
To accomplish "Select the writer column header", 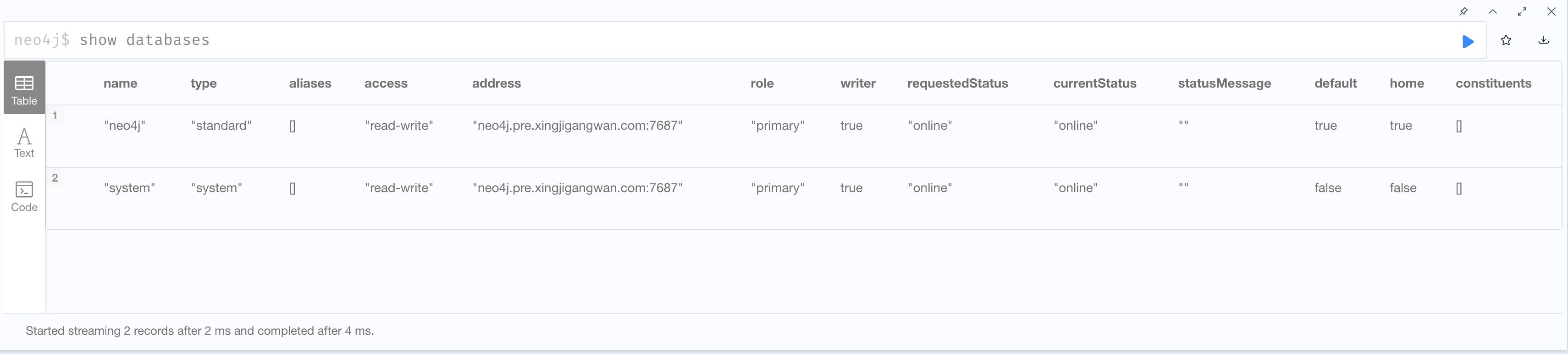I will click(858, 83).
